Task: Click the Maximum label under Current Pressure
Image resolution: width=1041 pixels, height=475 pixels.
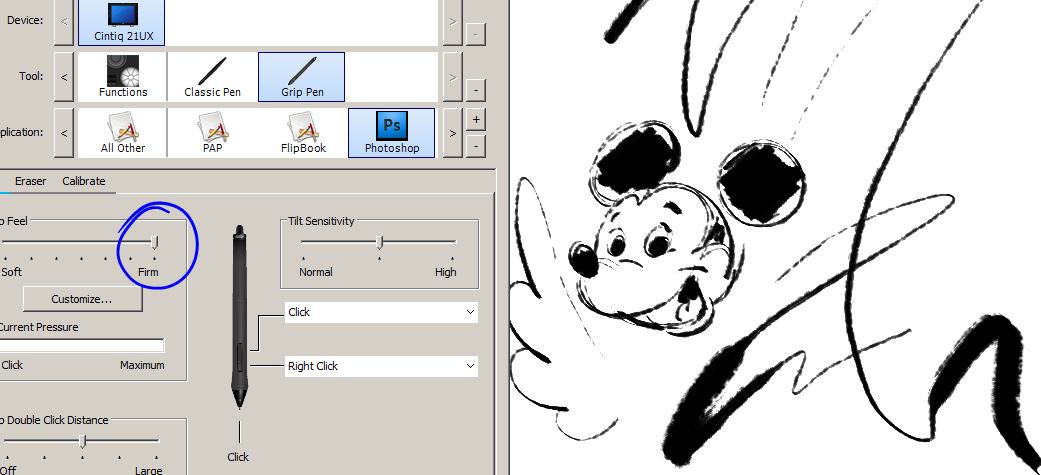Action: coord(142,365)
